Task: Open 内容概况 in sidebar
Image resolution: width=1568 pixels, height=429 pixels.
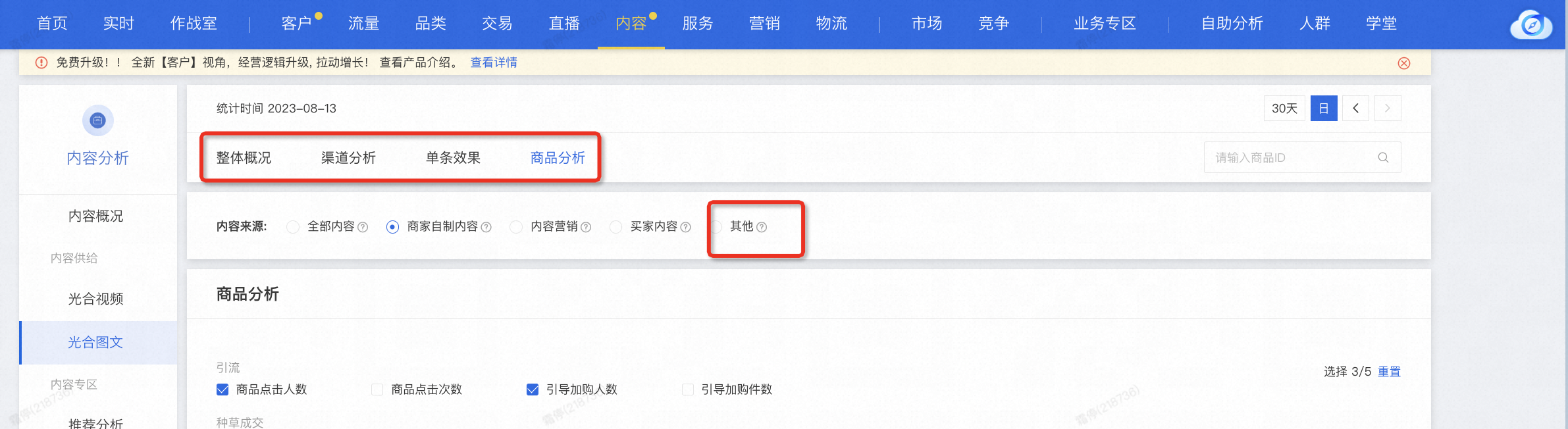Action: (96, 216)
